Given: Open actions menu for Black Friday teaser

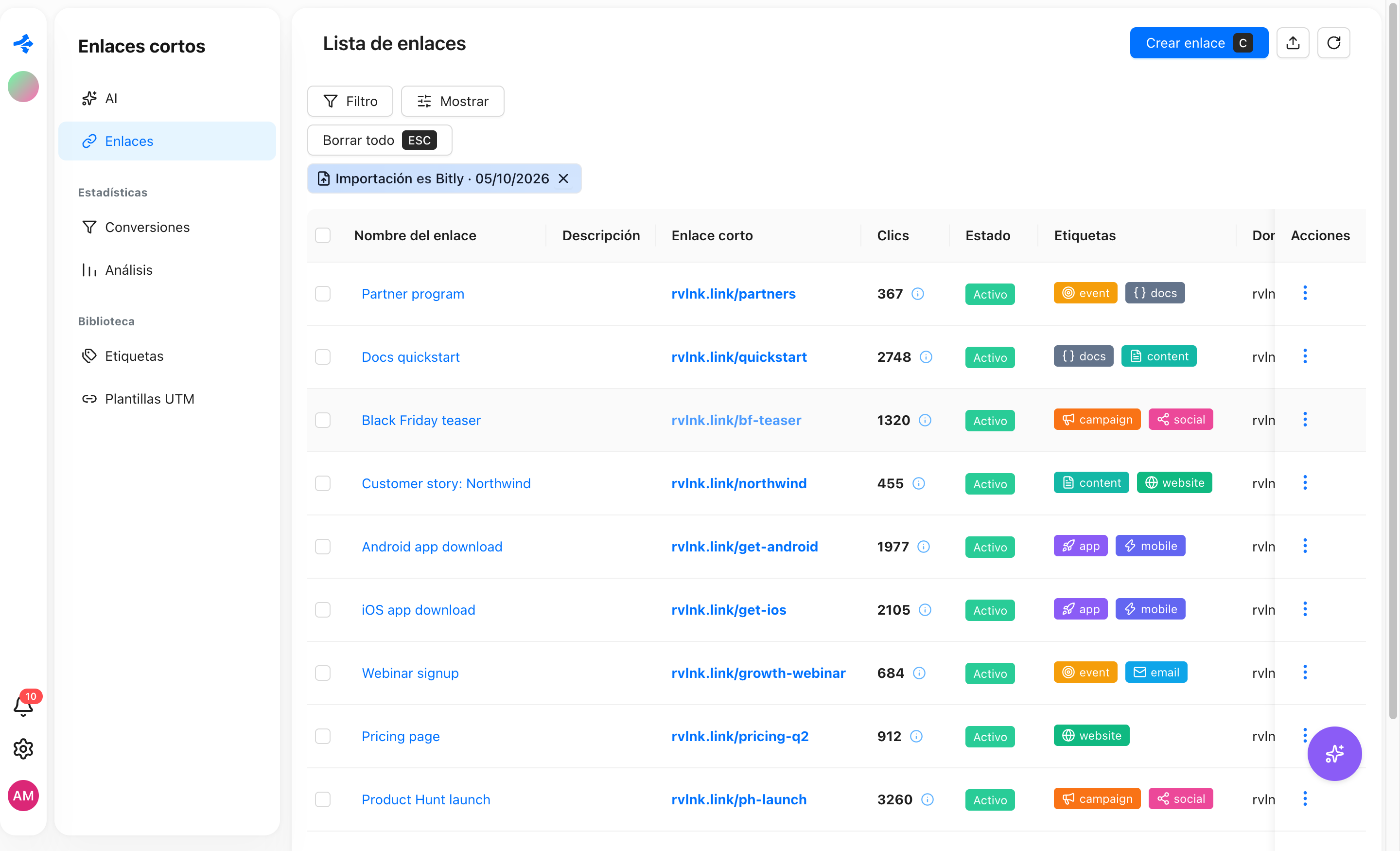Looking at the screenshot, I should [x=1305, y=420].
